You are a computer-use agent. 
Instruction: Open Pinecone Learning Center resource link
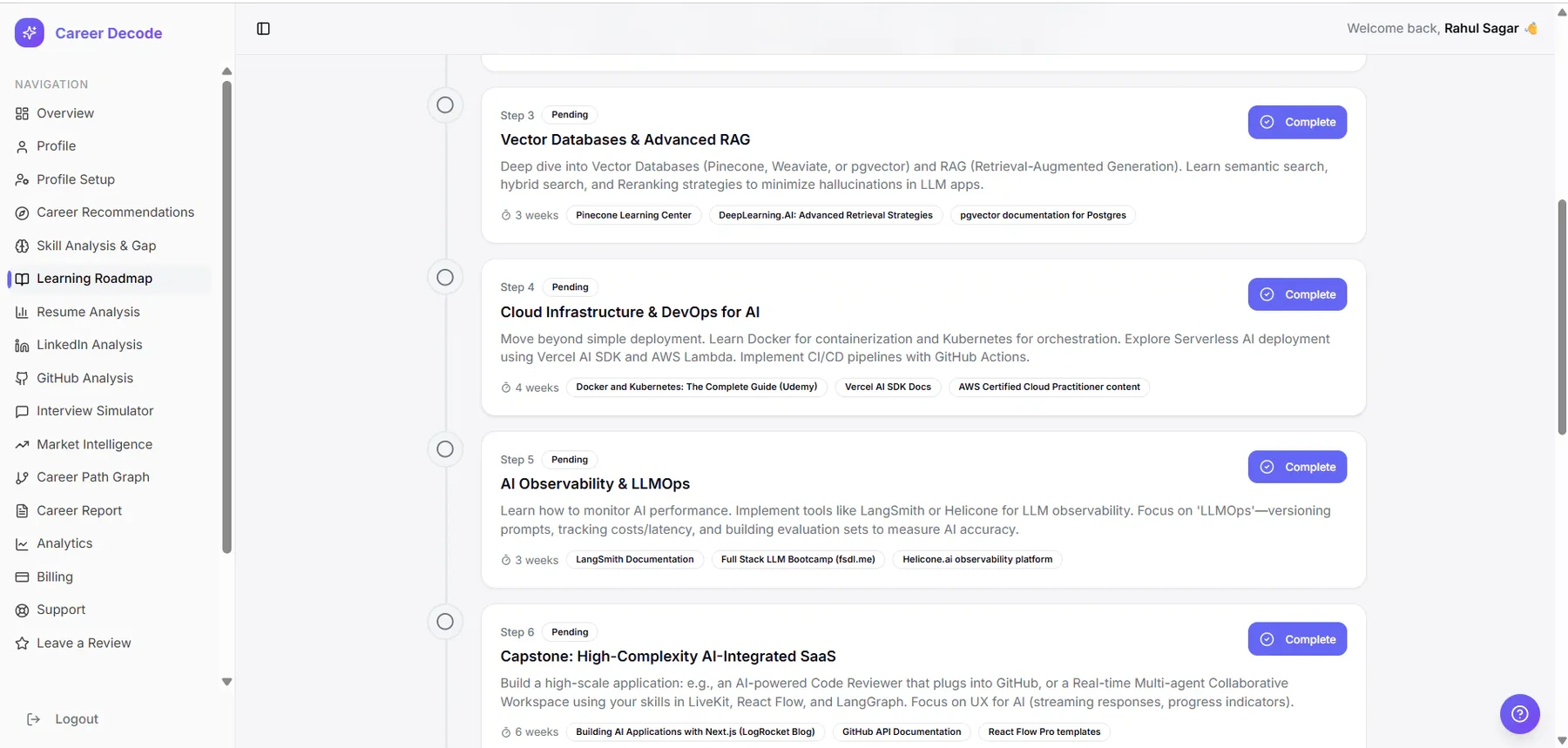(633, 215)
